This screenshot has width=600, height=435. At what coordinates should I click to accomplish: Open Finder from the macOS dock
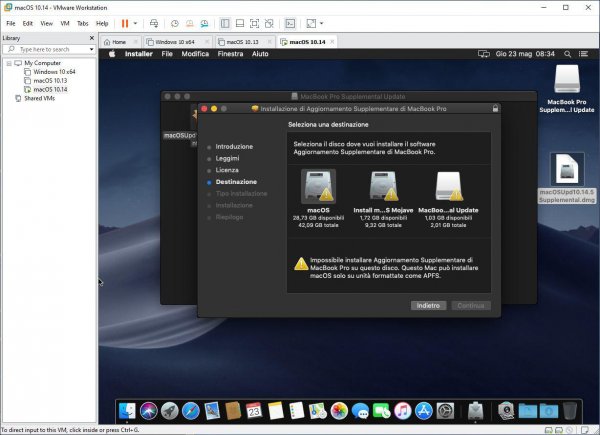point(127,411)
